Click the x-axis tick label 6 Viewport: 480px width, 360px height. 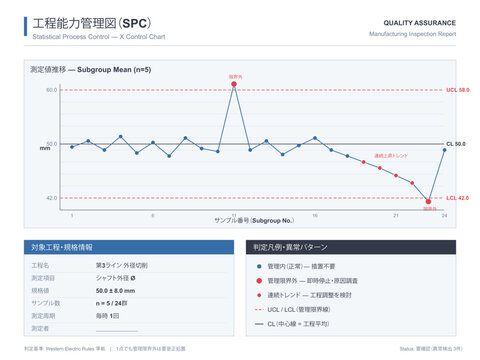point(153,216)
